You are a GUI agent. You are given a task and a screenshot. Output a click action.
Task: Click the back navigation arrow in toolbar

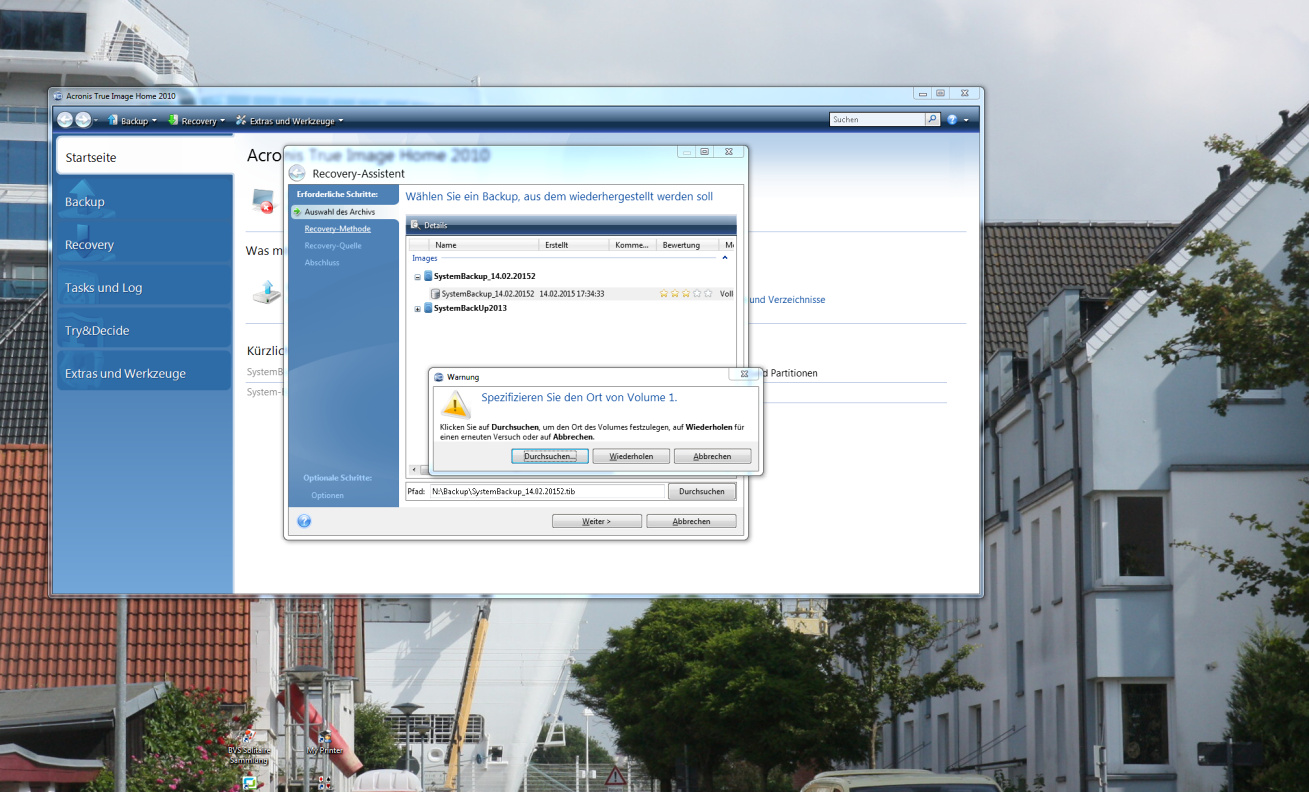click(65, 120)
